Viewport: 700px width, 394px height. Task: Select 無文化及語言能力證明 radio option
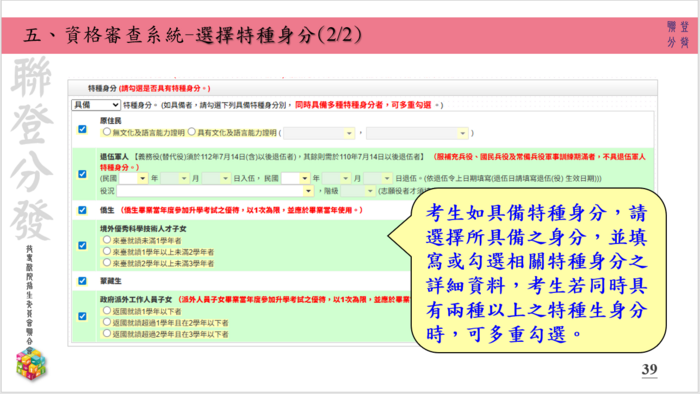coord(106,132)
